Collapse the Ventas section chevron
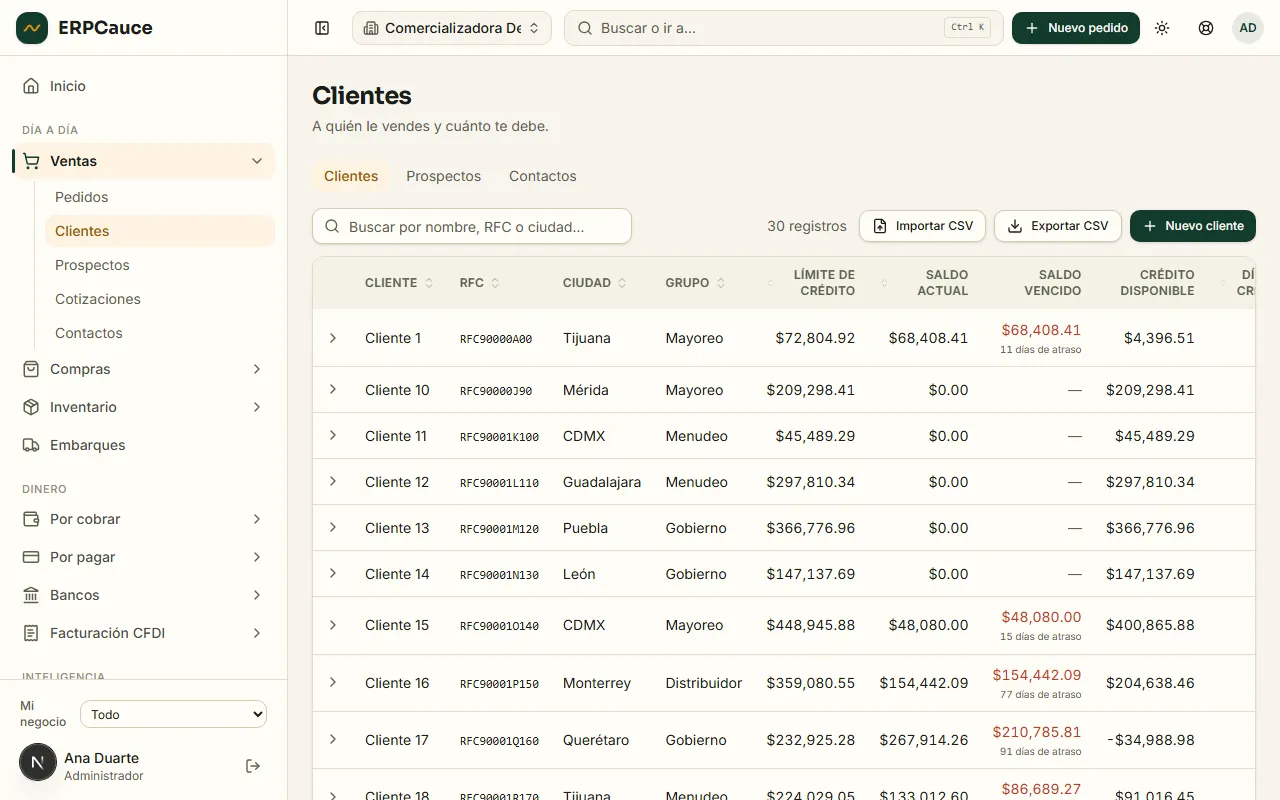1280x800 pixels. tap(257, 161)
